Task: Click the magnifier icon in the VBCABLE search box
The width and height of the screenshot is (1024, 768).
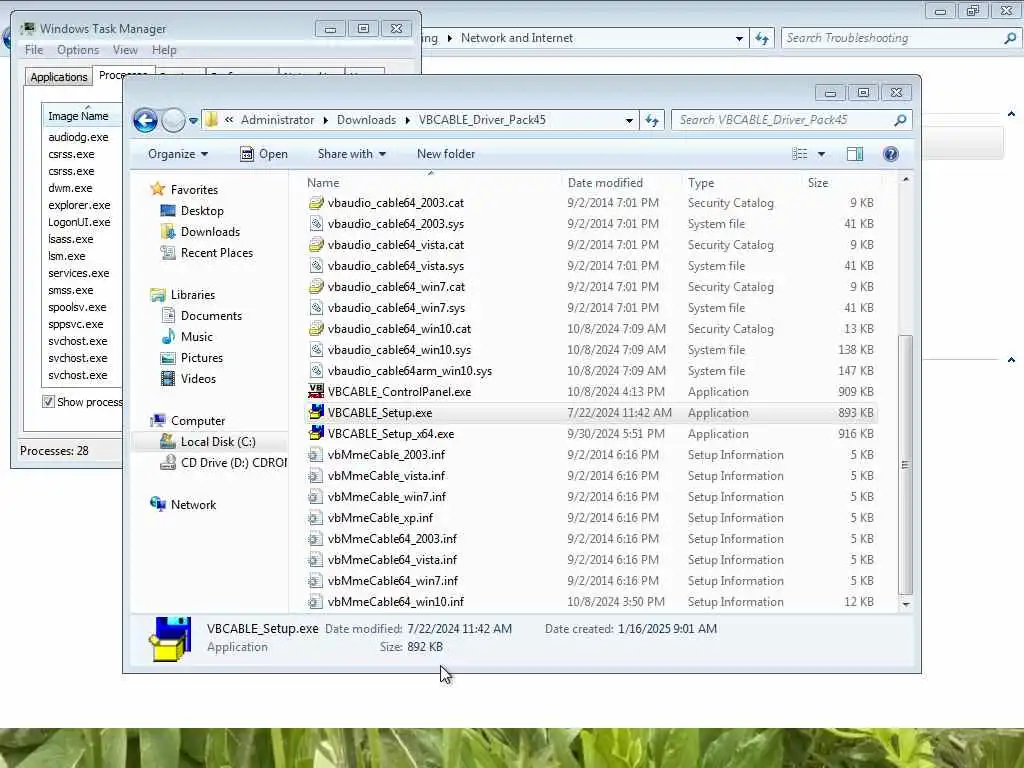Action: [900, 120]
